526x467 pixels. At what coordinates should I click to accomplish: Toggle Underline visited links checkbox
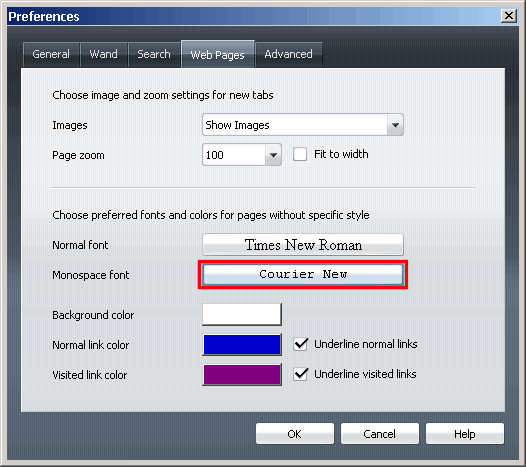(x=300, y=374)
